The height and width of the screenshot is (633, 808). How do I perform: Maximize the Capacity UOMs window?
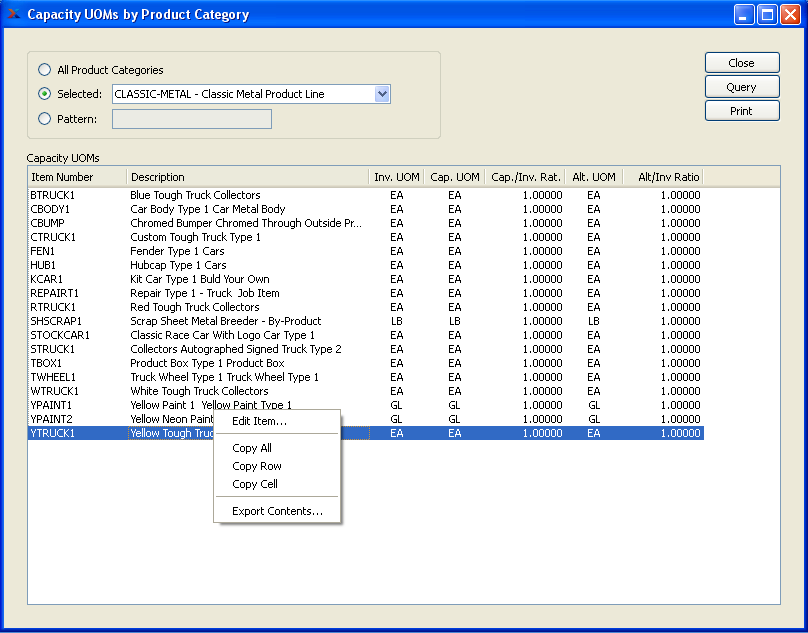pyautogui.click(x=767, y=14)
